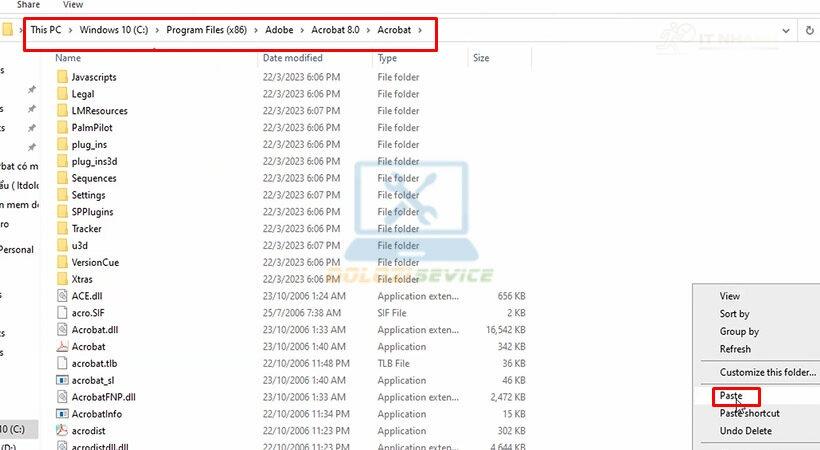Image resolution: width=820 pixels, height=450 pixels.
Task: Expand the chevron after This PC
Action: tap(70, 30)
